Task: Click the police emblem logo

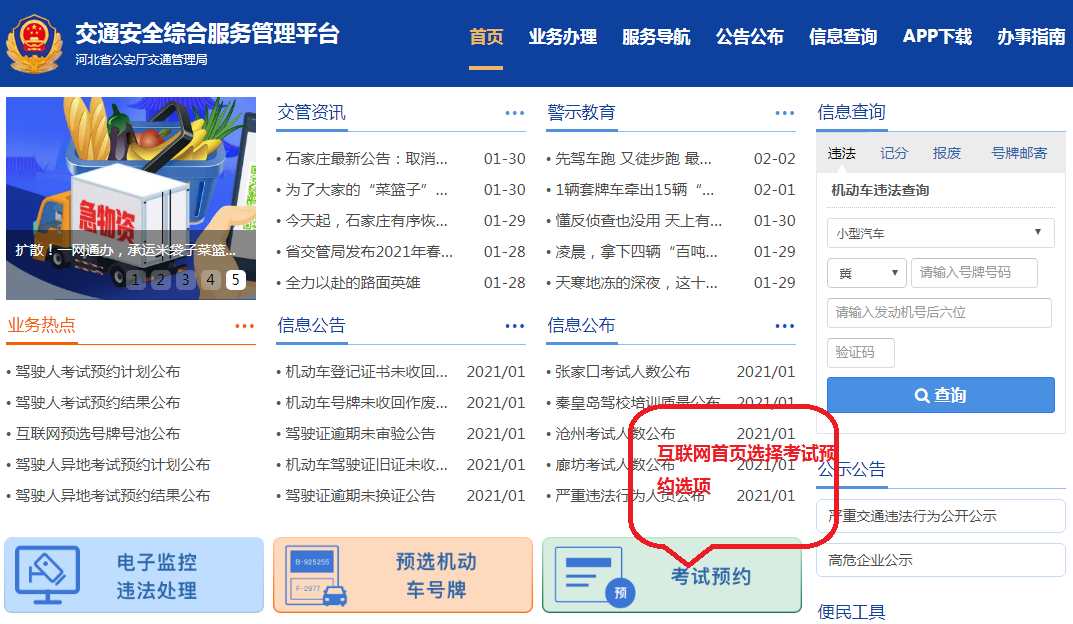Action: click(34, 44)
